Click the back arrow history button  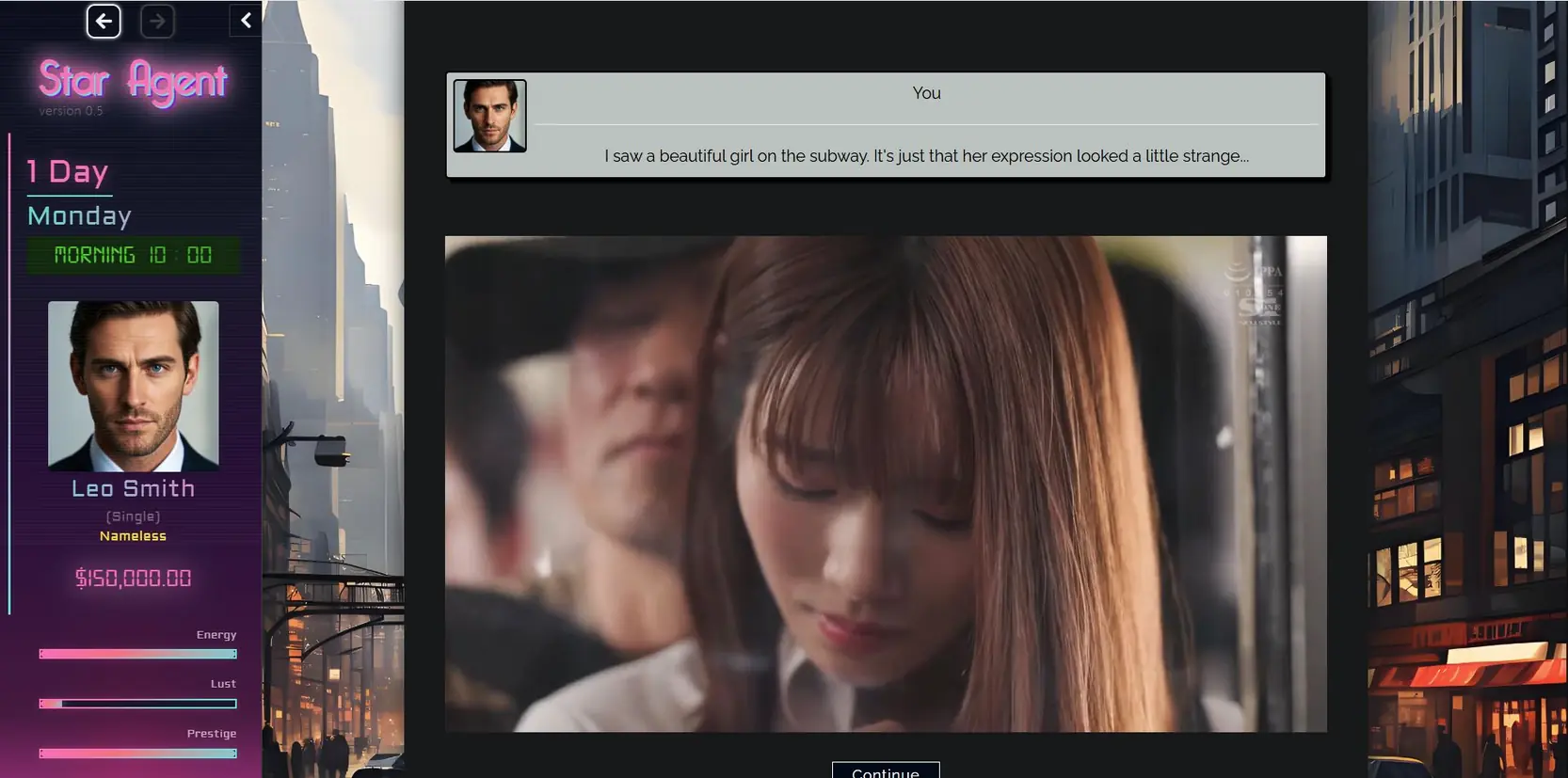104,21
